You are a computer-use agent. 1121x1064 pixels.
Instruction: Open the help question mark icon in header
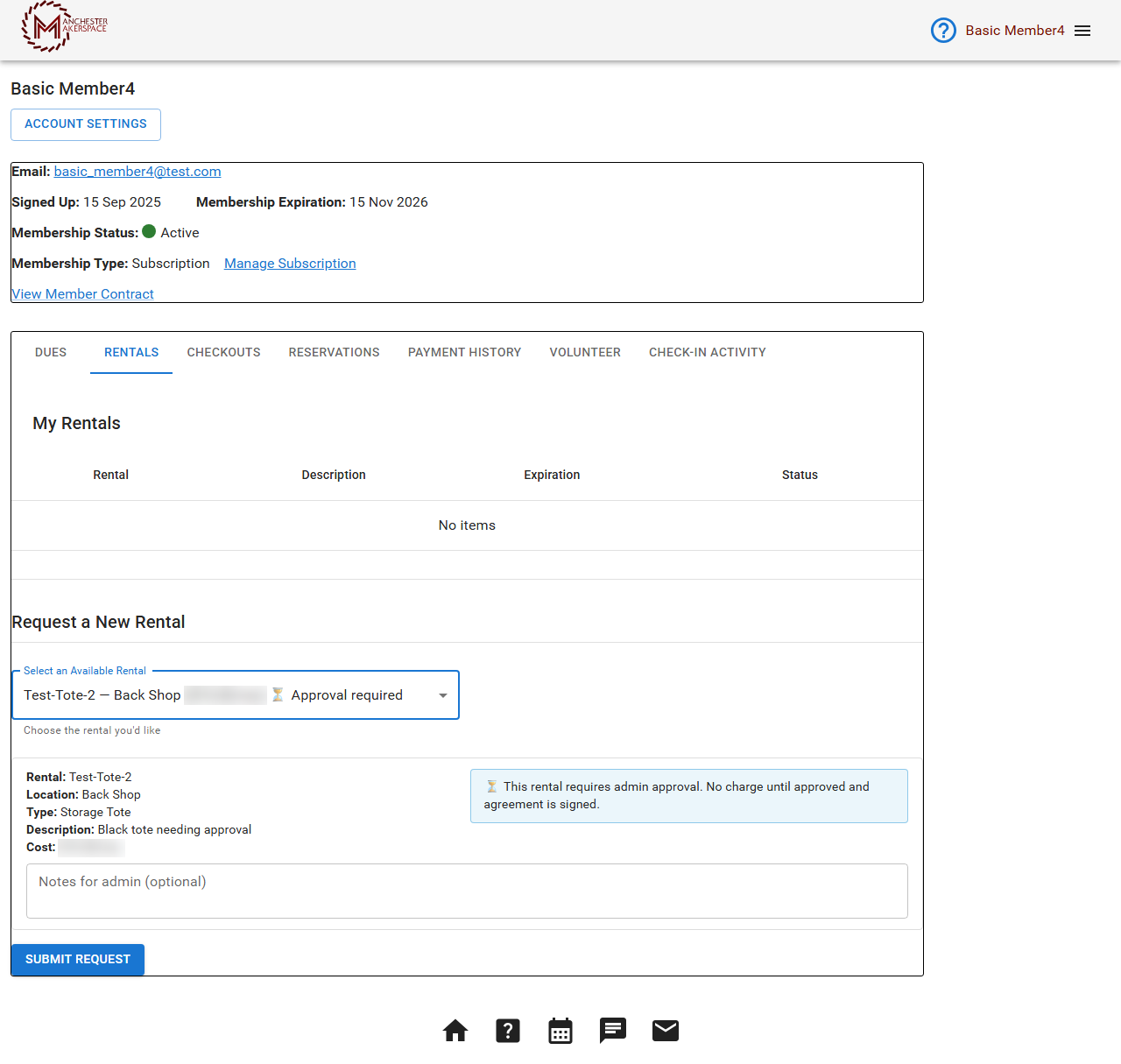(943, 31)
